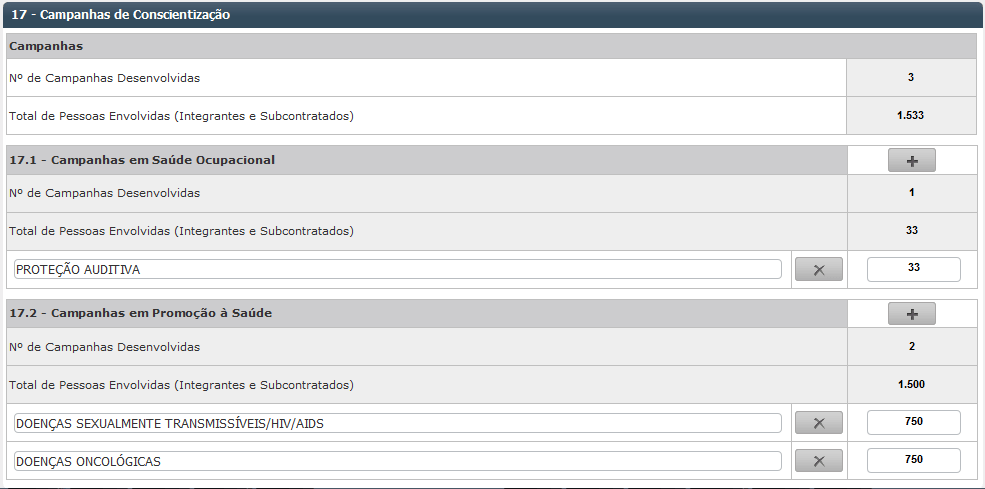Click the 1.500 total in Promoção à Saúde
Viewport: 985px width, 489px height.
point(911,384)
